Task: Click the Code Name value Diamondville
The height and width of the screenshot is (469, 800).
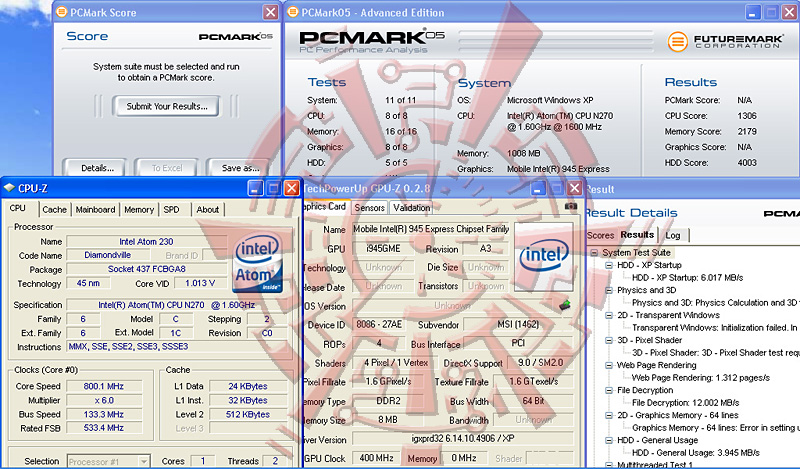Action: (108, 255)
